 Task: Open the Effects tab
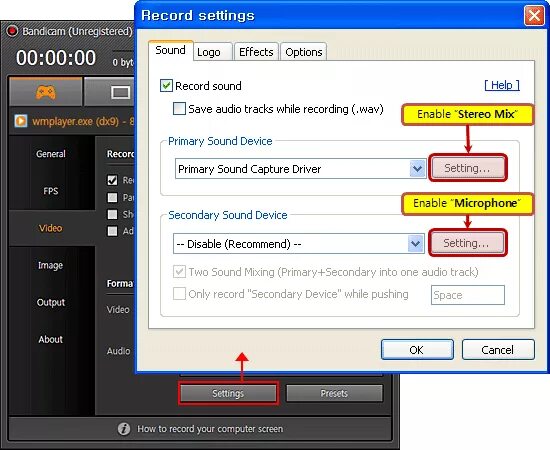point(256,52)
